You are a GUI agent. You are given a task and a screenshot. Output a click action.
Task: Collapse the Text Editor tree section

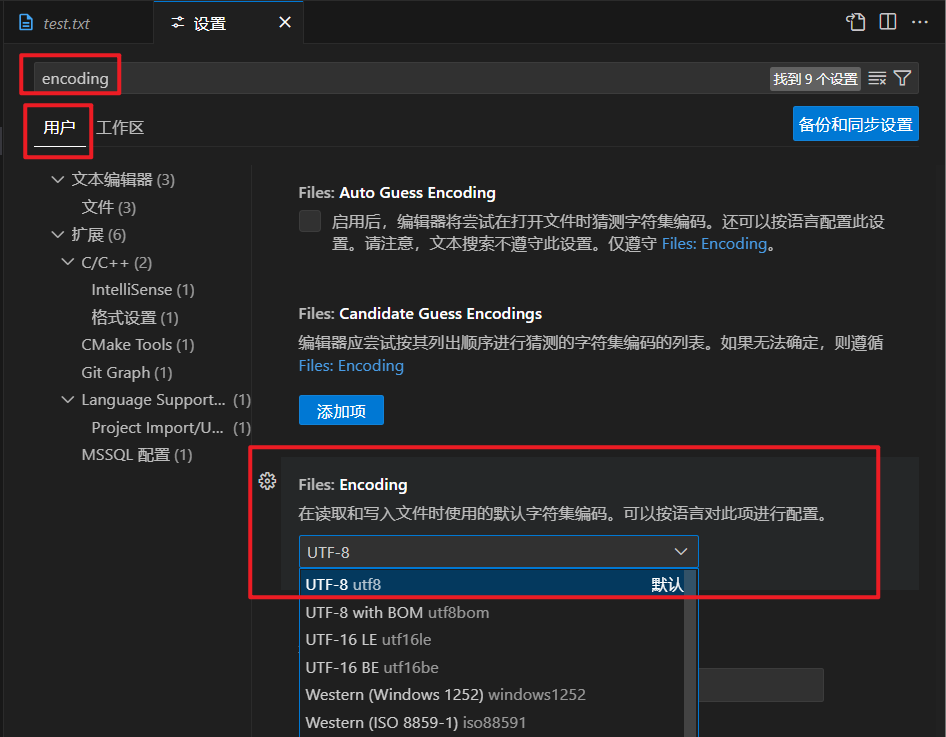(56, 180)
